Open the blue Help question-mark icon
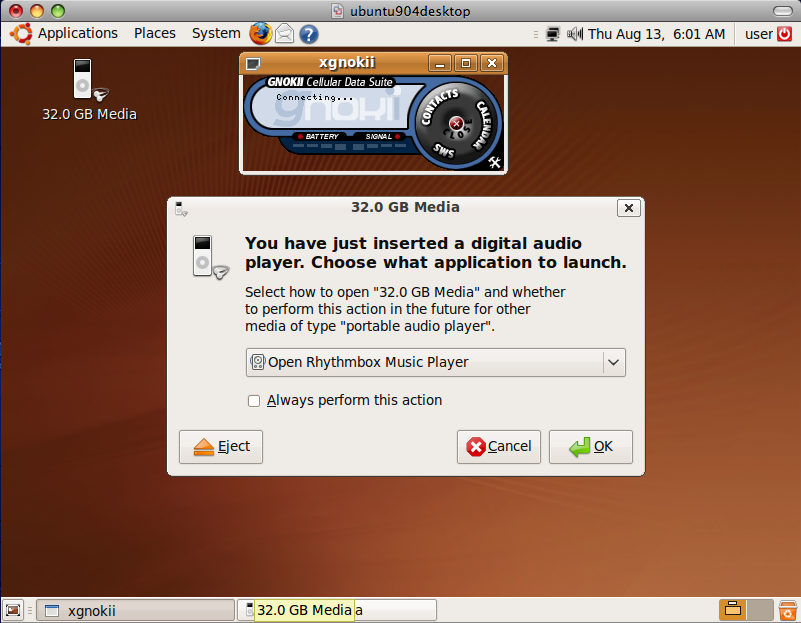 (309, 34)
